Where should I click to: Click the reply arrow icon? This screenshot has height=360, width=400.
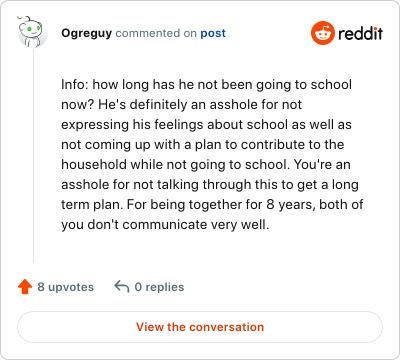pos(122,287)
